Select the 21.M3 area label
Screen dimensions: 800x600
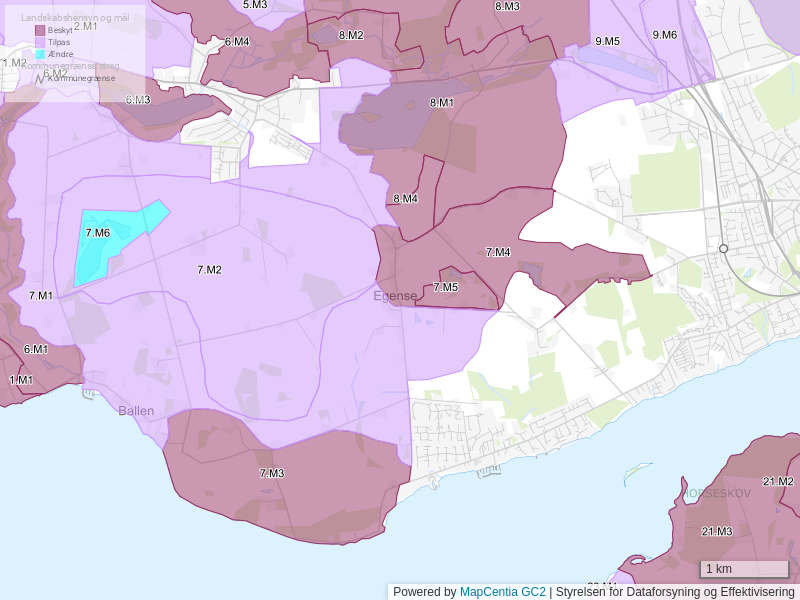coord(717,531)
